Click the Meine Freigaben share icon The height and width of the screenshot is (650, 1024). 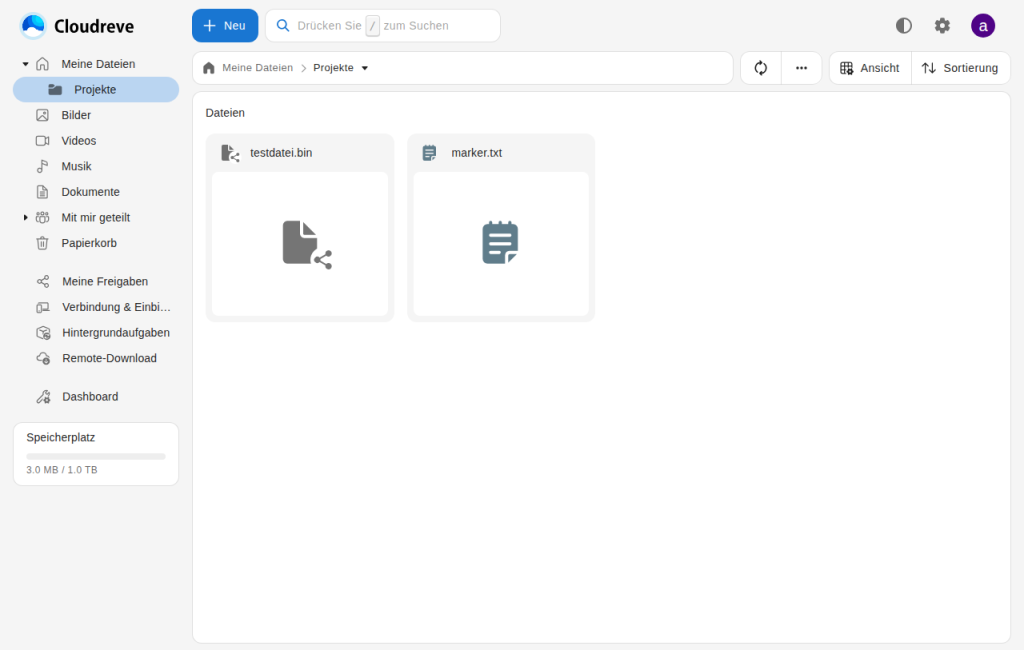pyautogui.click(x=43, y=282)
